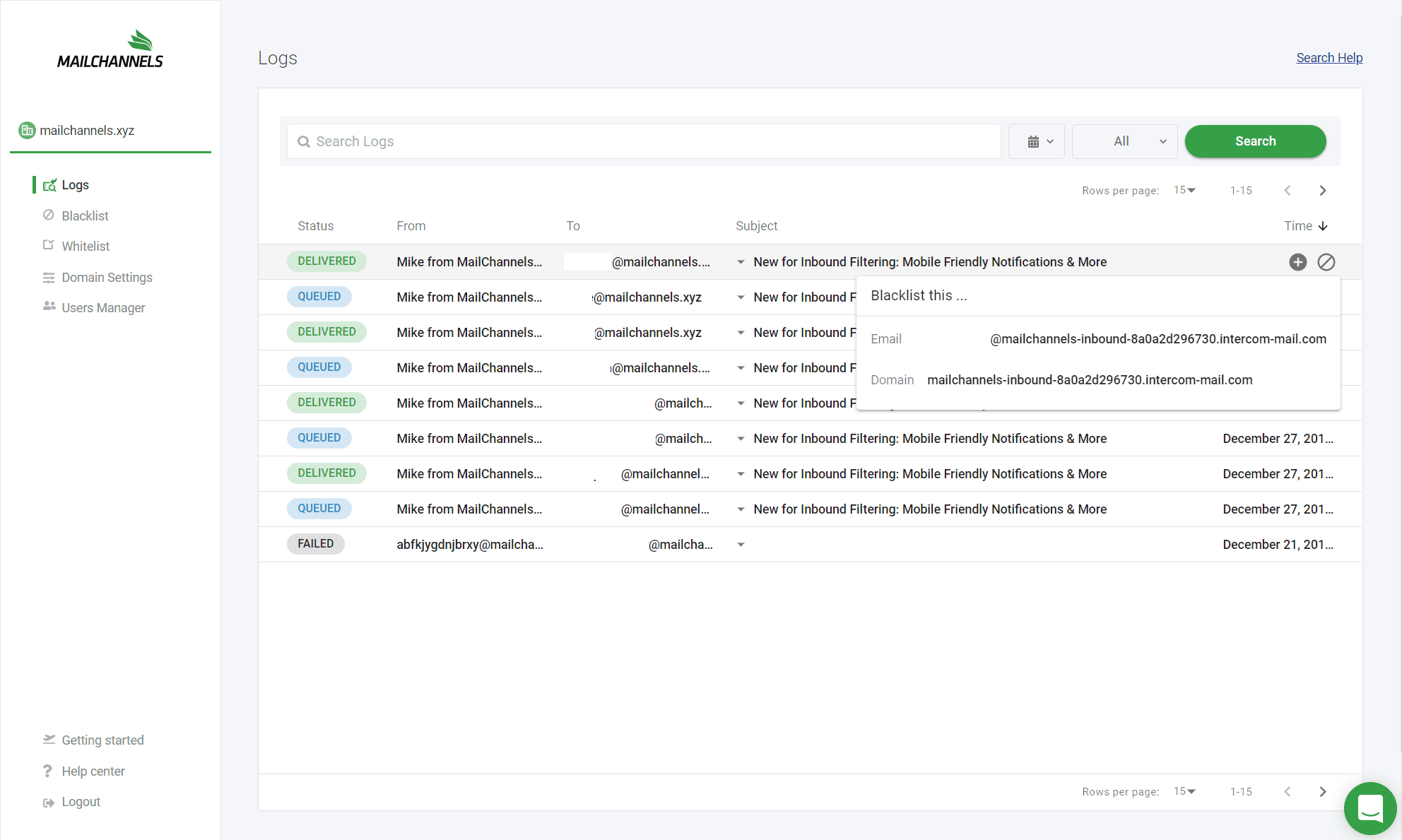Toggle the QUEUED status on second row
Viewport: 1402px width, 840px height.
(317, 296)
